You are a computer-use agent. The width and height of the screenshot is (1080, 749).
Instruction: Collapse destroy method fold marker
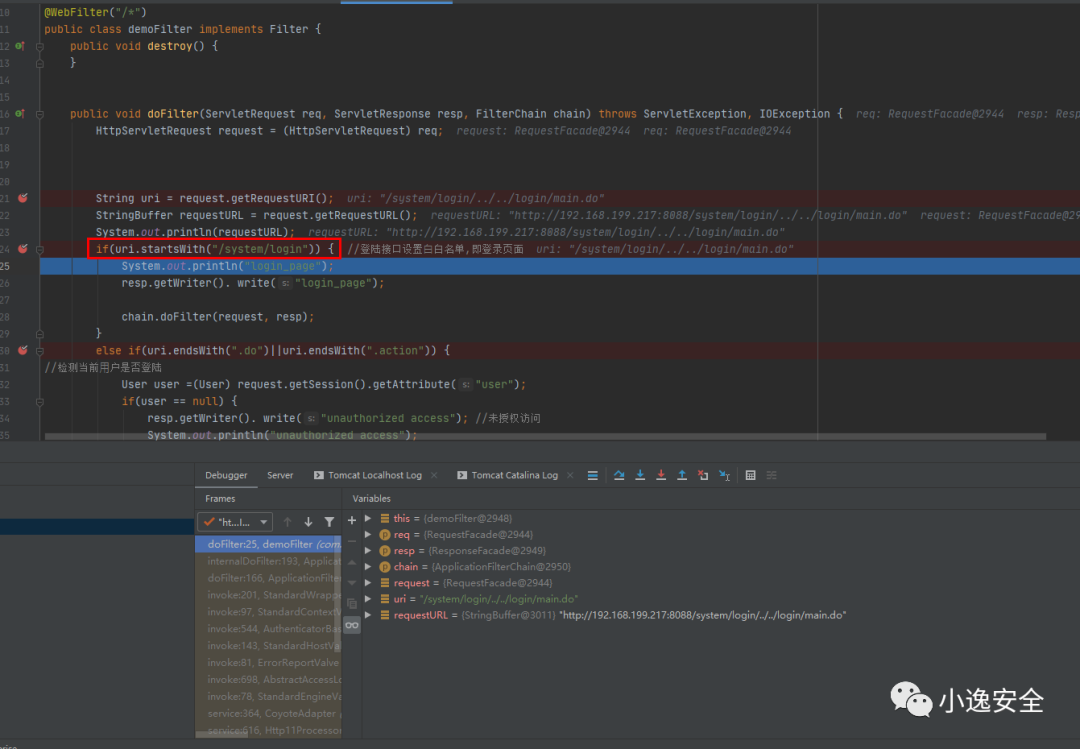[x=40, y=47]
